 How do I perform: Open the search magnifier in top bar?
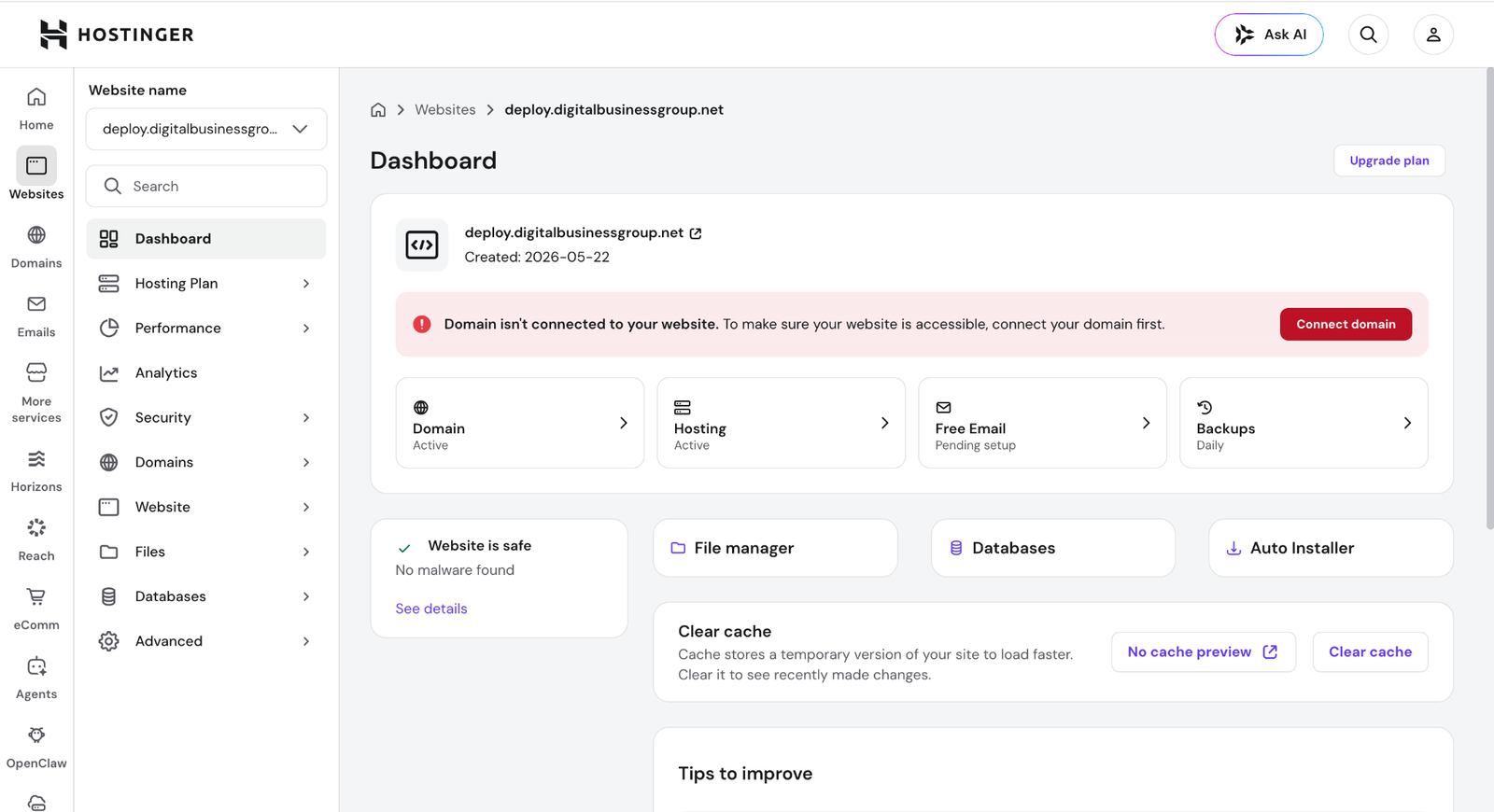point(1368,35)
